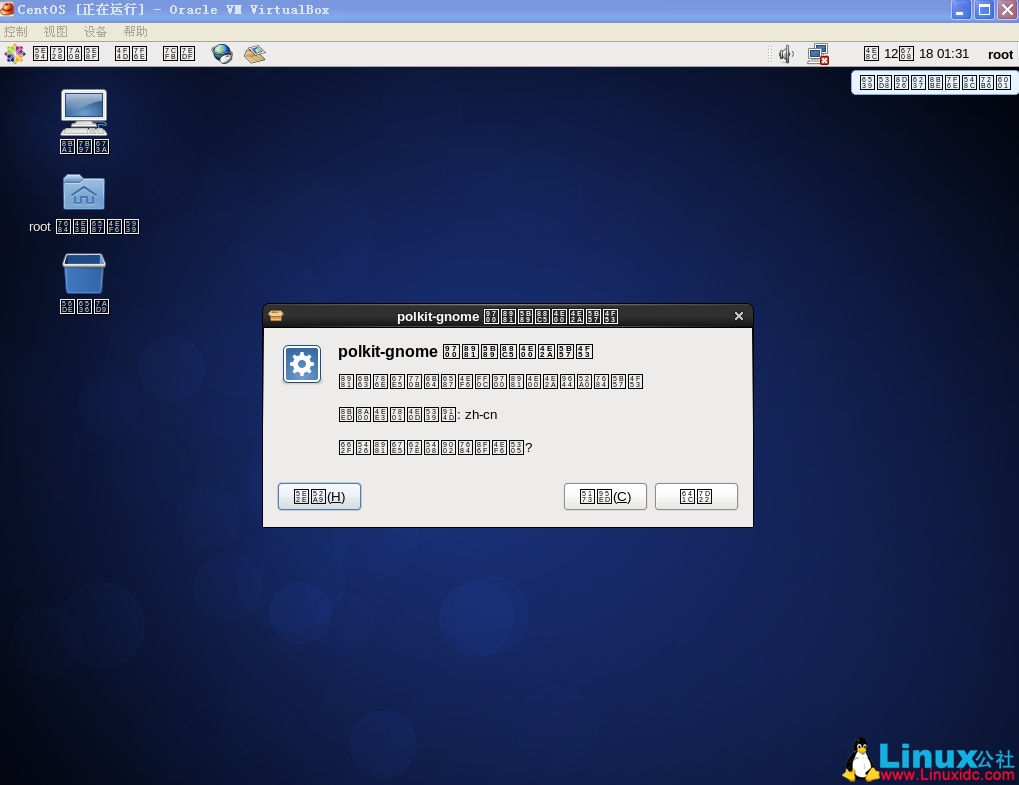Click the notepad launcher icon in panel
Viewport: 1019px width, 785px height.
click(x=255, y=54)
